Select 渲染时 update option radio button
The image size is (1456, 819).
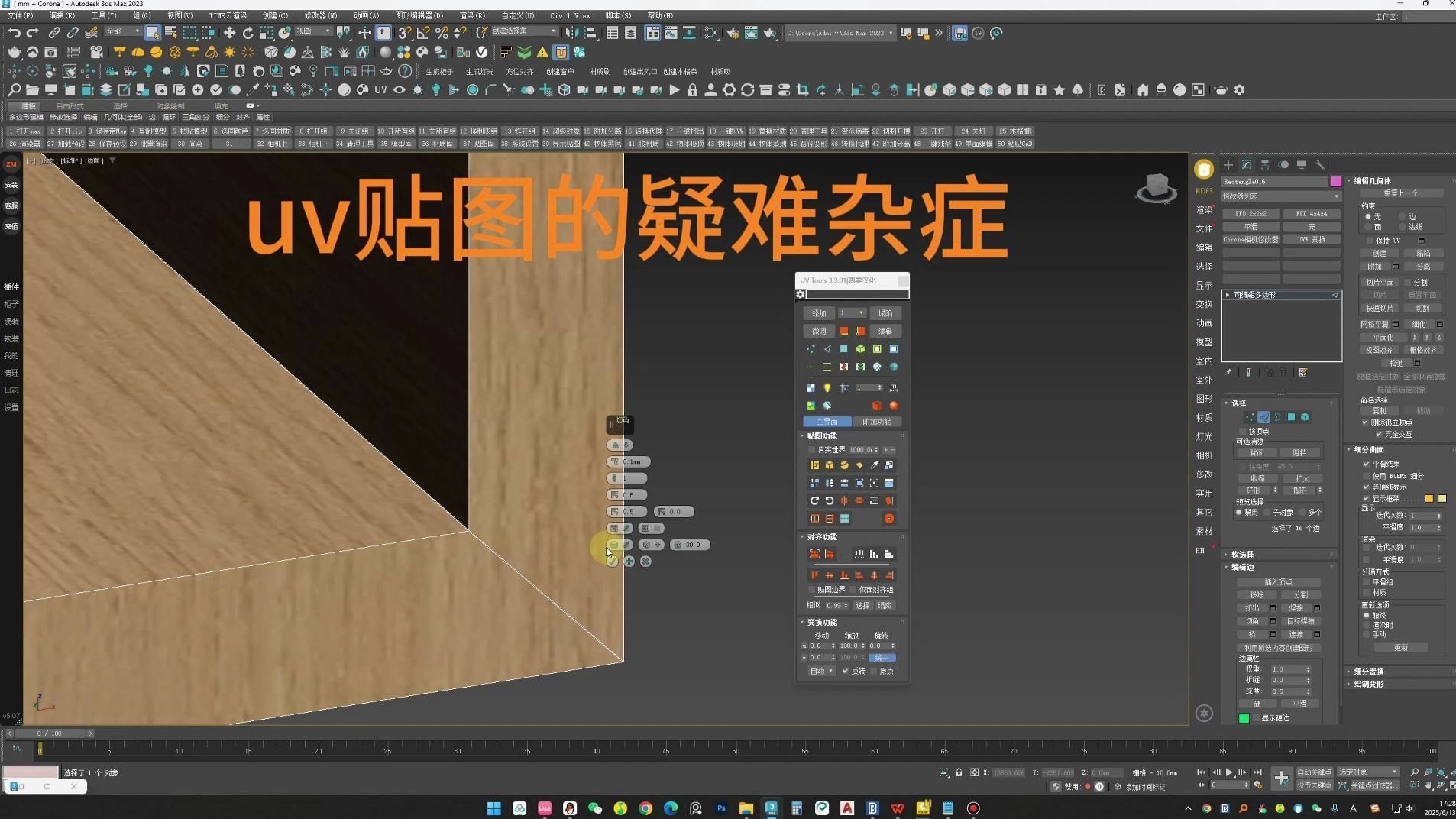point(1367,625)
